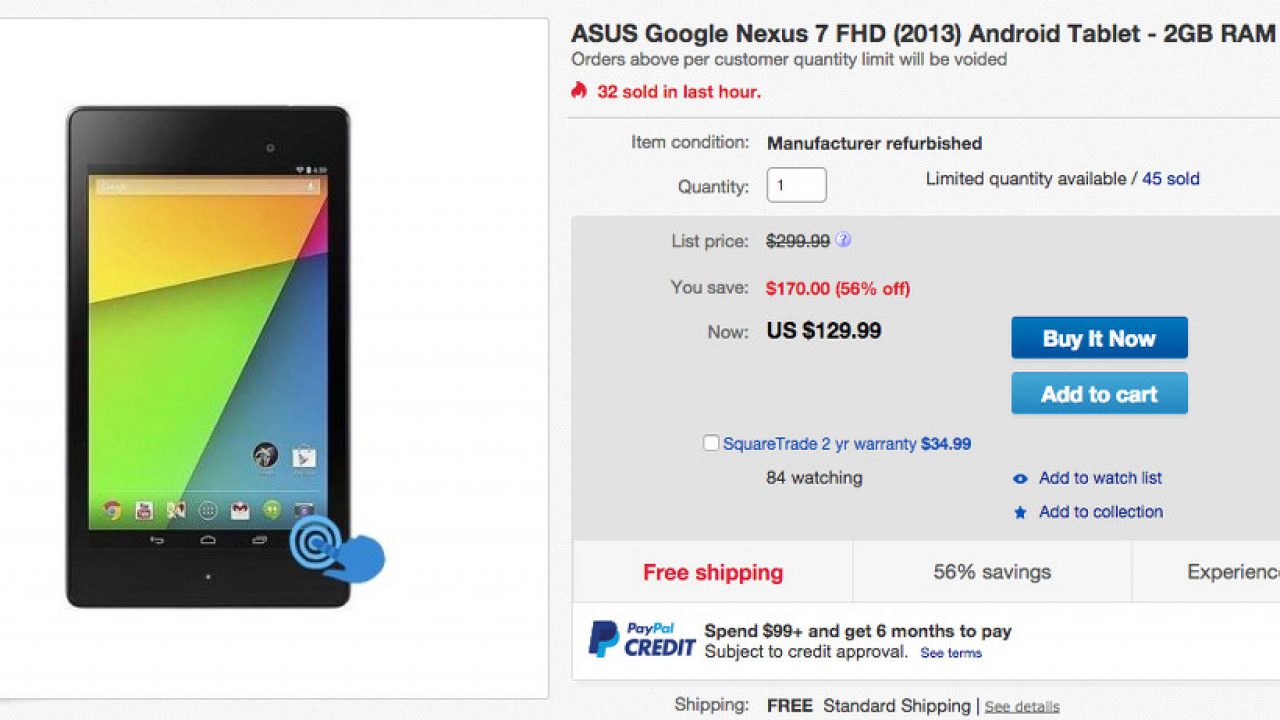Select the Free shipping tab

(713, 572)
